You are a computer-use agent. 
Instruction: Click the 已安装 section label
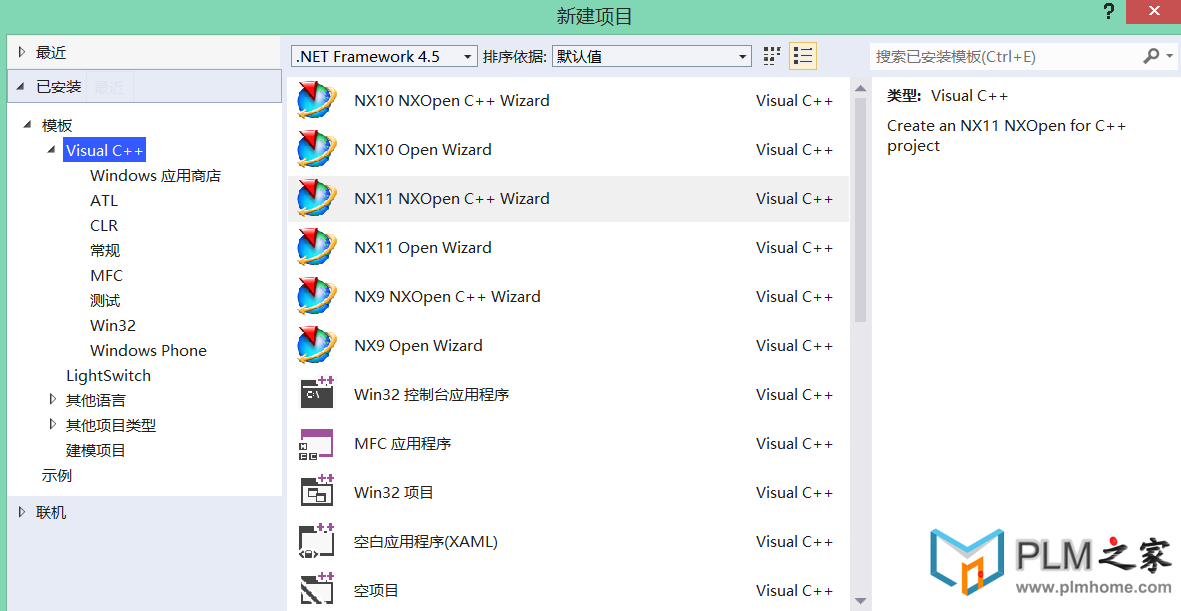coord(59,87)
